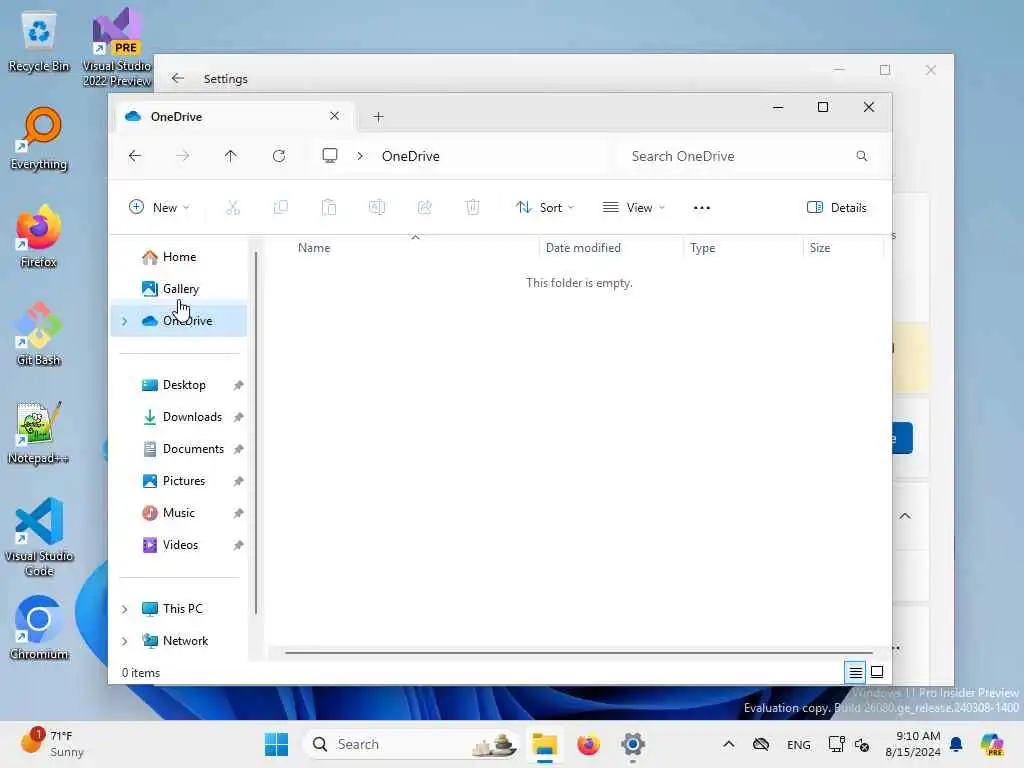Expand the OneDrive tree node
The width and height of the screenshot is (1024, 768).
pyautogui.click(x=124, y=321)
